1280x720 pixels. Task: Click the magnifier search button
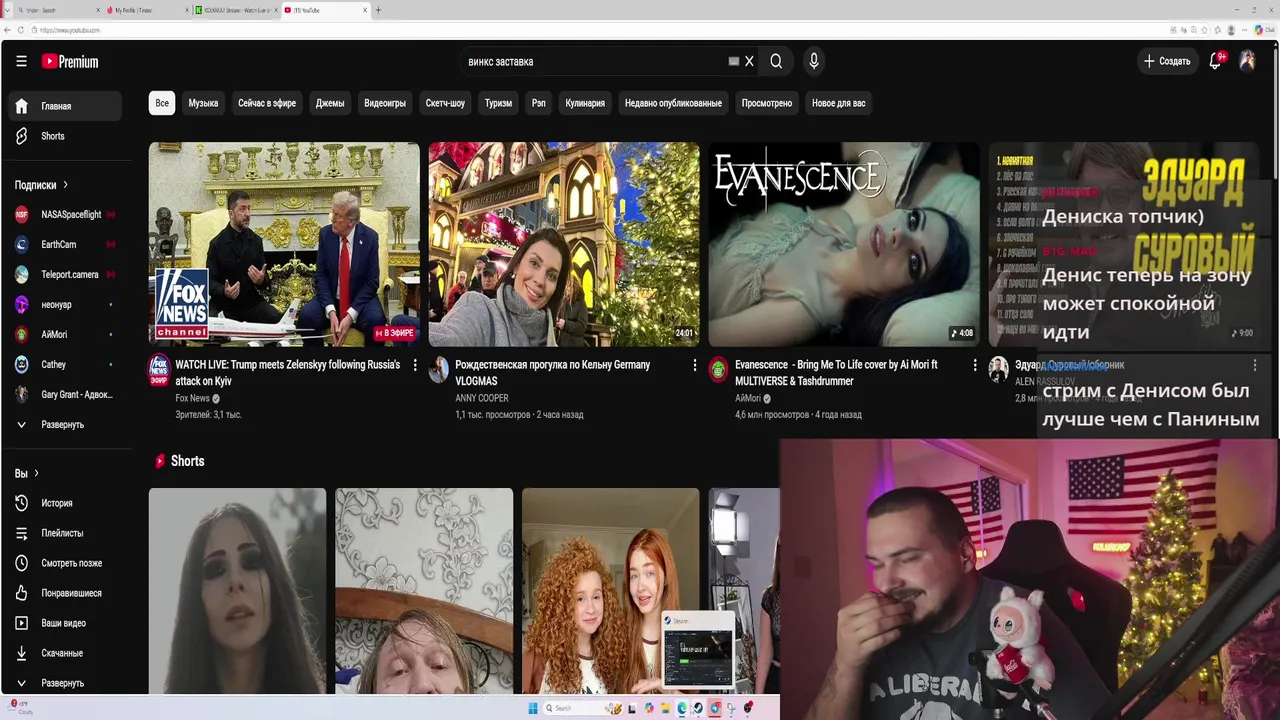[776, 61]
